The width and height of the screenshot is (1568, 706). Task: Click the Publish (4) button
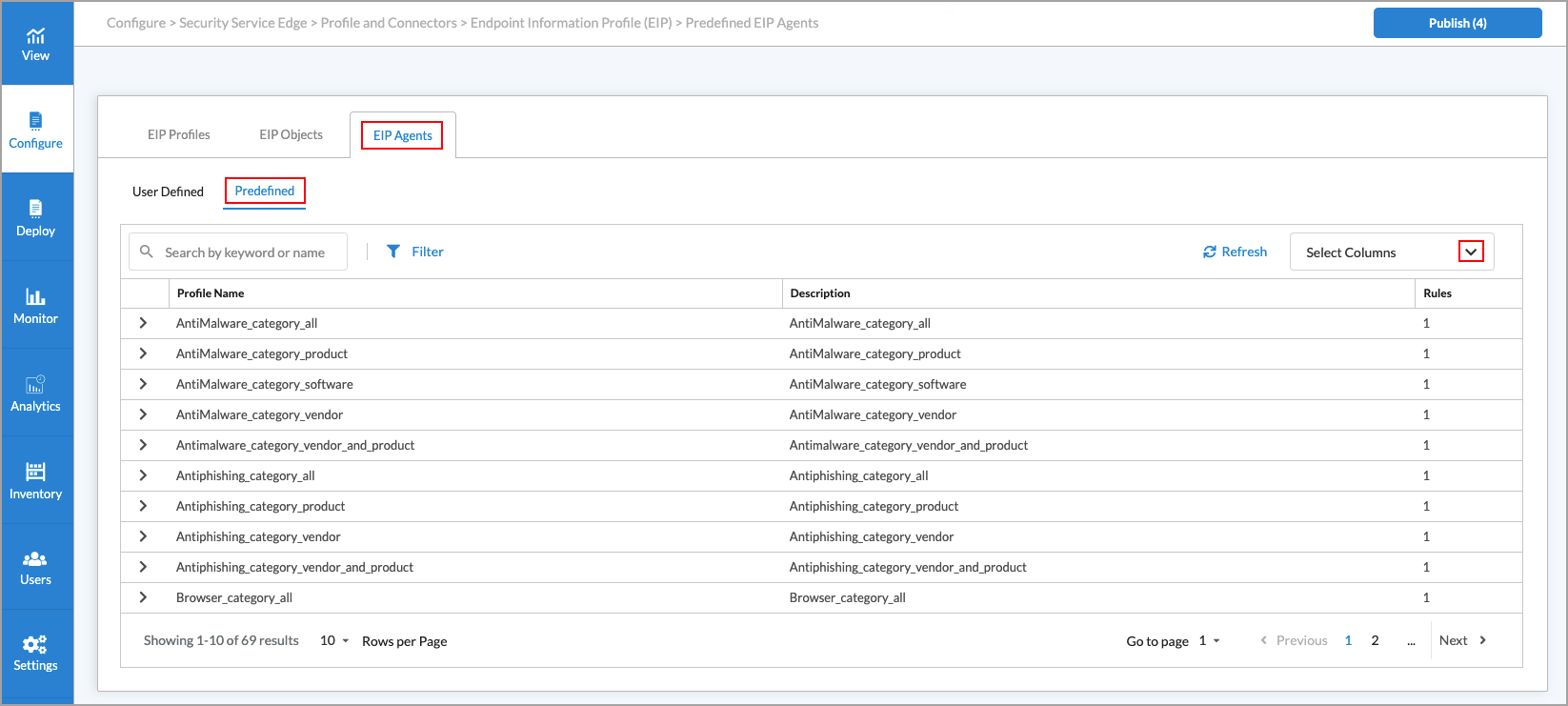coord(1457,23)
